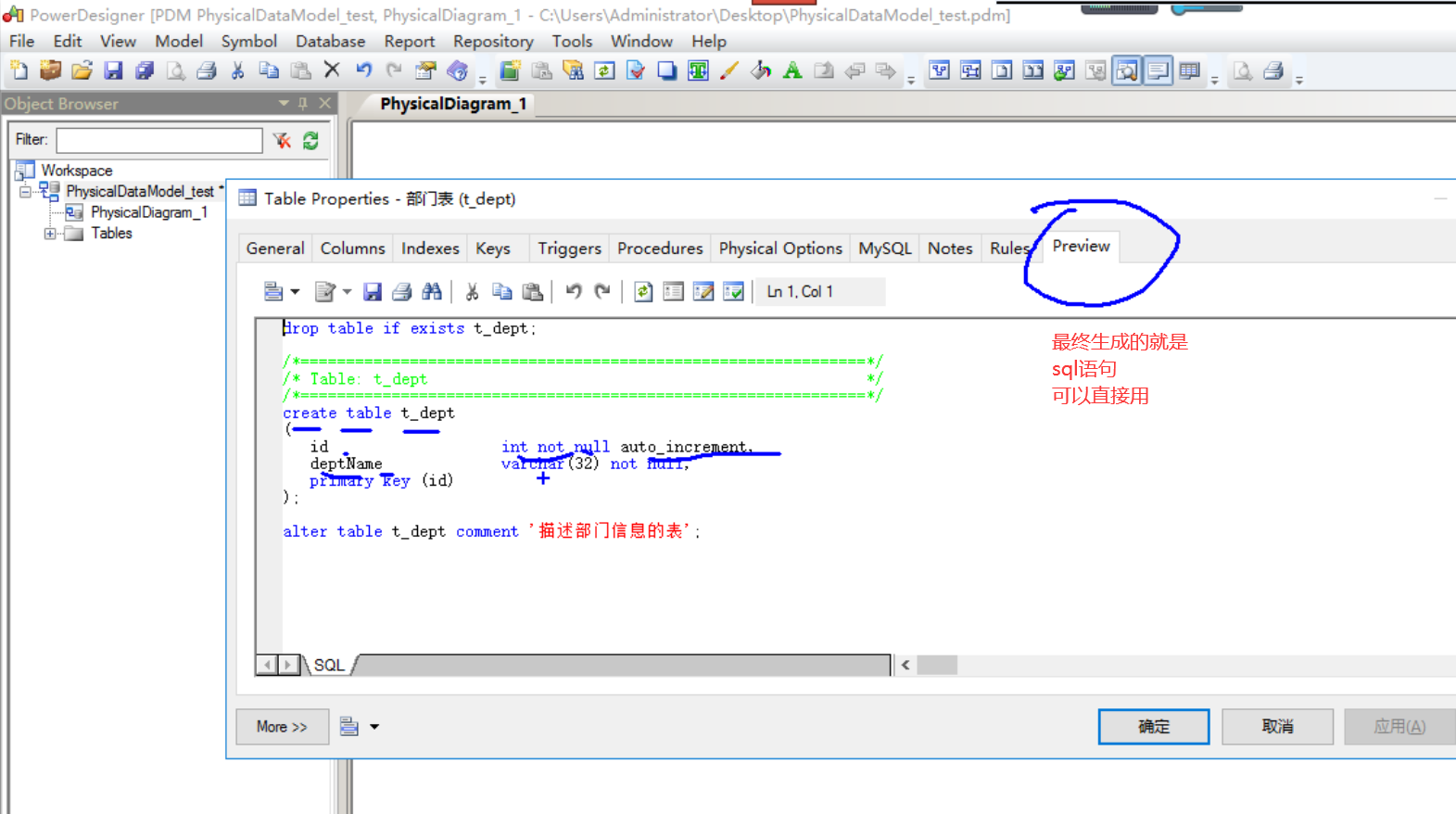Expand the Tables folder in Object Browser
This screenshot has width=1456, height=814.
[x=50, y=234]
